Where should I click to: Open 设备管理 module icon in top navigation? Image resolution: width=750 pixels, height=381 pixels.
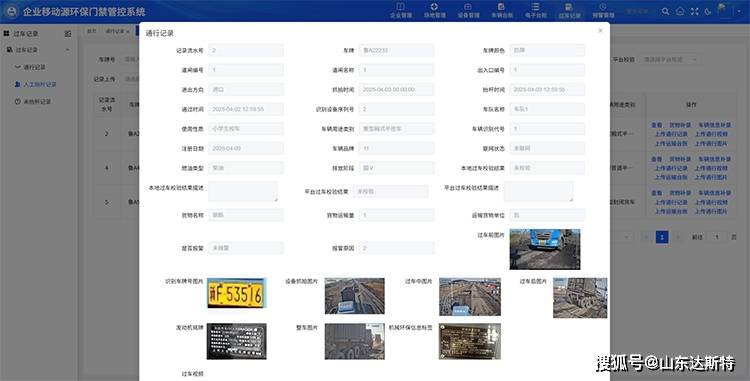pyautogui.click(x=468, y=7)
